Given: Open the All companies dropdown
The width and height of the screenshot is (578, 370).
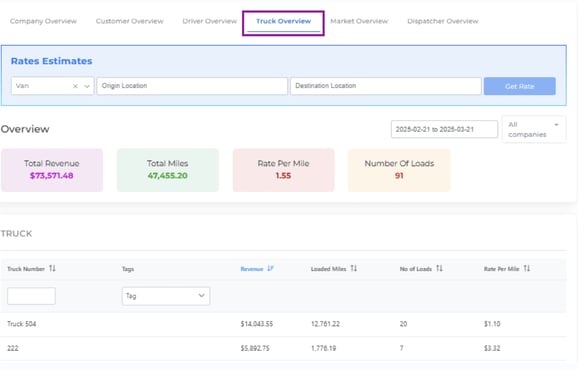Looking at the screenshot, I should pyautogui.click(x=534, y=129).
